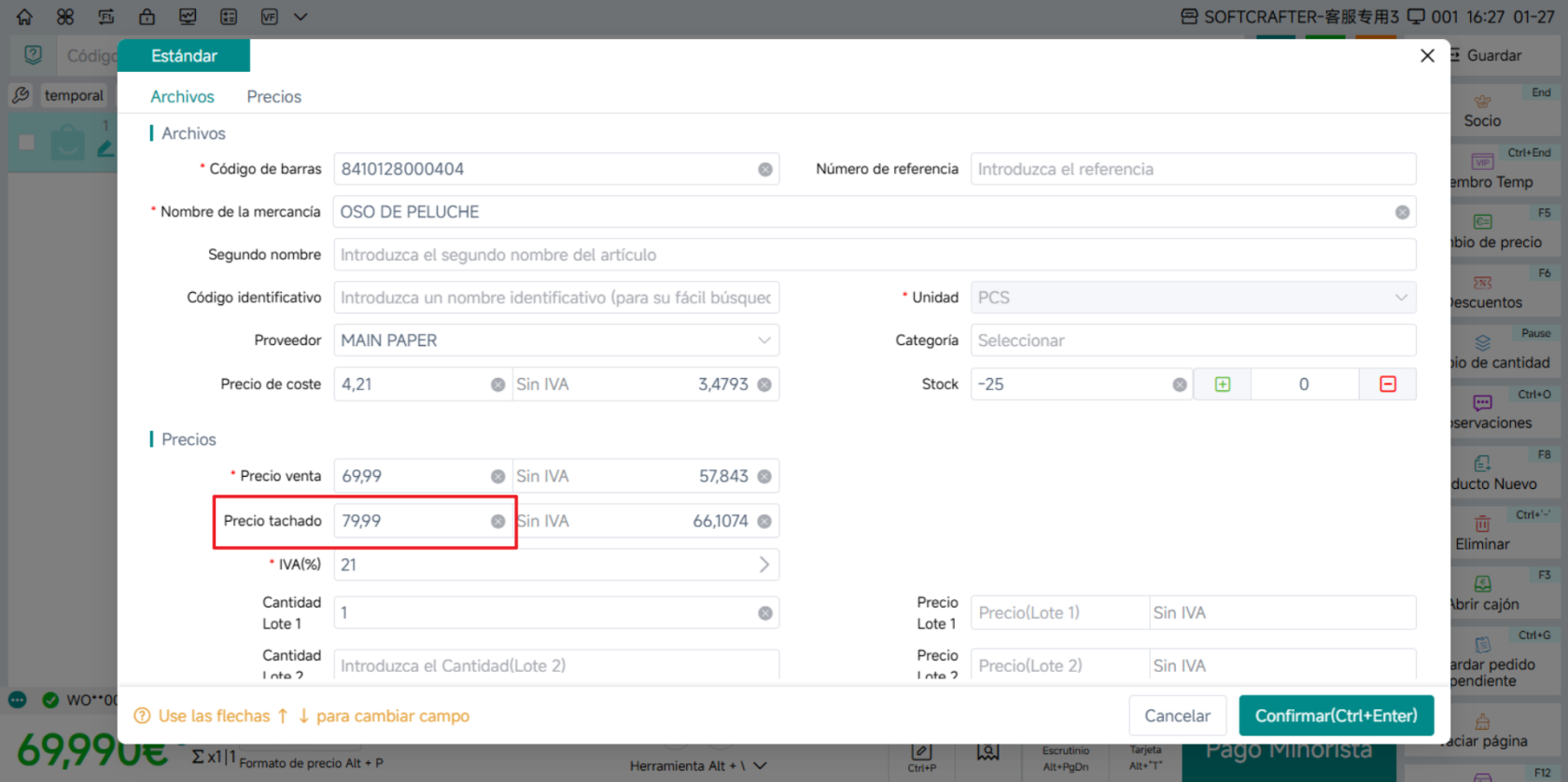The height and width of the screenshot is (782, 1568).
Task: Click the green plus stock button
Action: [1223, 384]
